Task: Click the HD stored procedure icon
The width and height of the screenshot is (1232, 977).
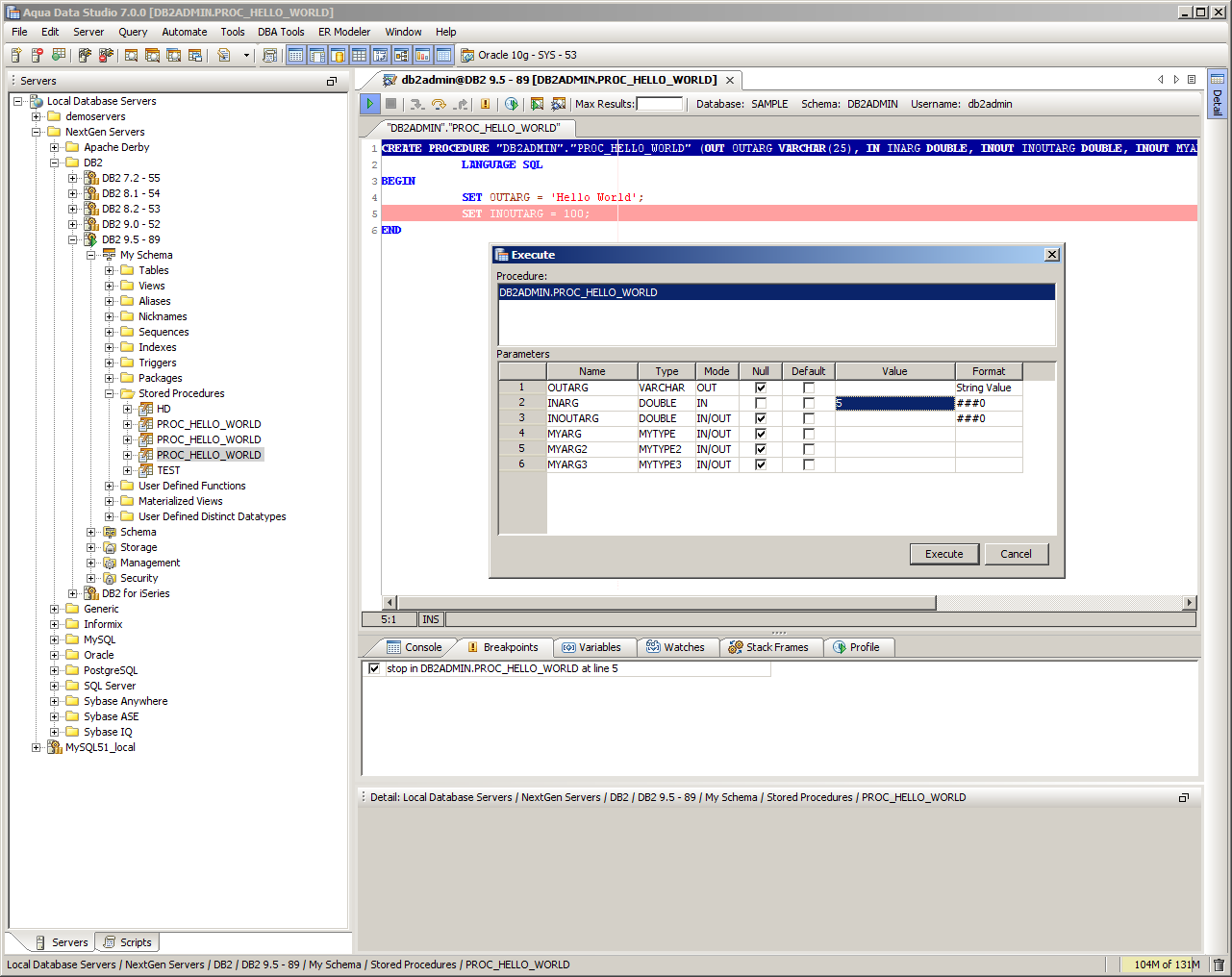Action: tap(146, 409)
